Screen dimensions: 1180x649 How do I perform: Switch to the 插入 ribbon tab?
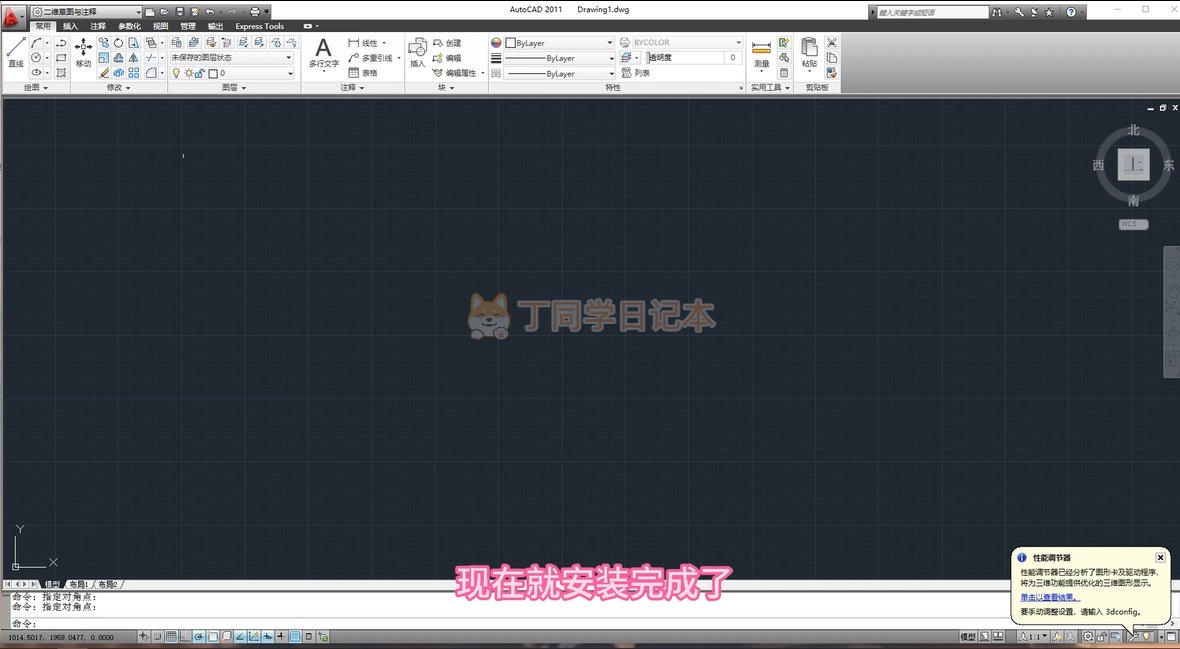(70, 26)
